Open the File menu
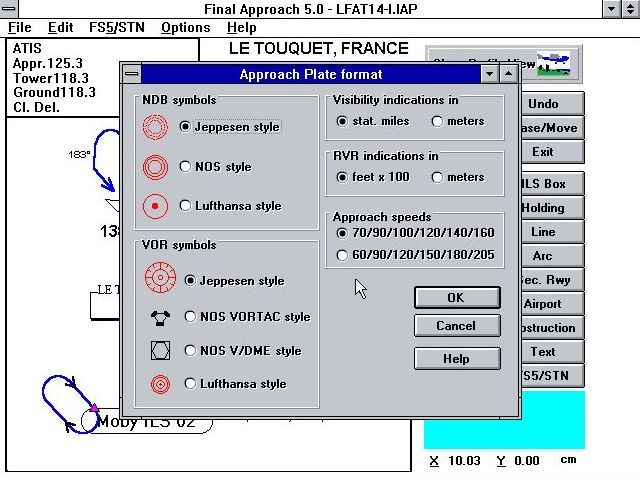 (x=20, y=27)
